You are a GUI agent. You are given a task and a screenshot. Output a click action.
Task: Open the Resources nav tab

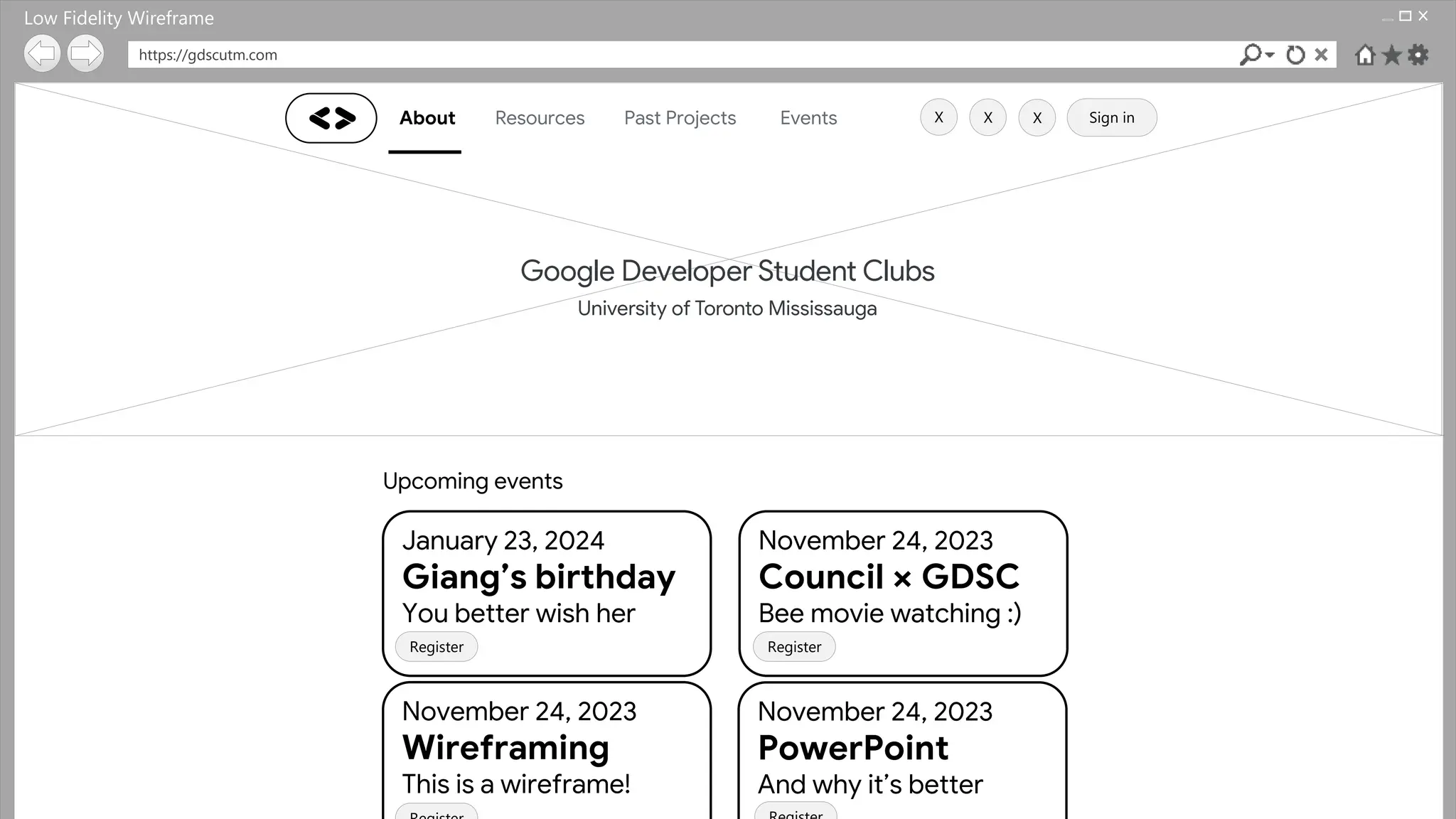[x=540, y=118]
